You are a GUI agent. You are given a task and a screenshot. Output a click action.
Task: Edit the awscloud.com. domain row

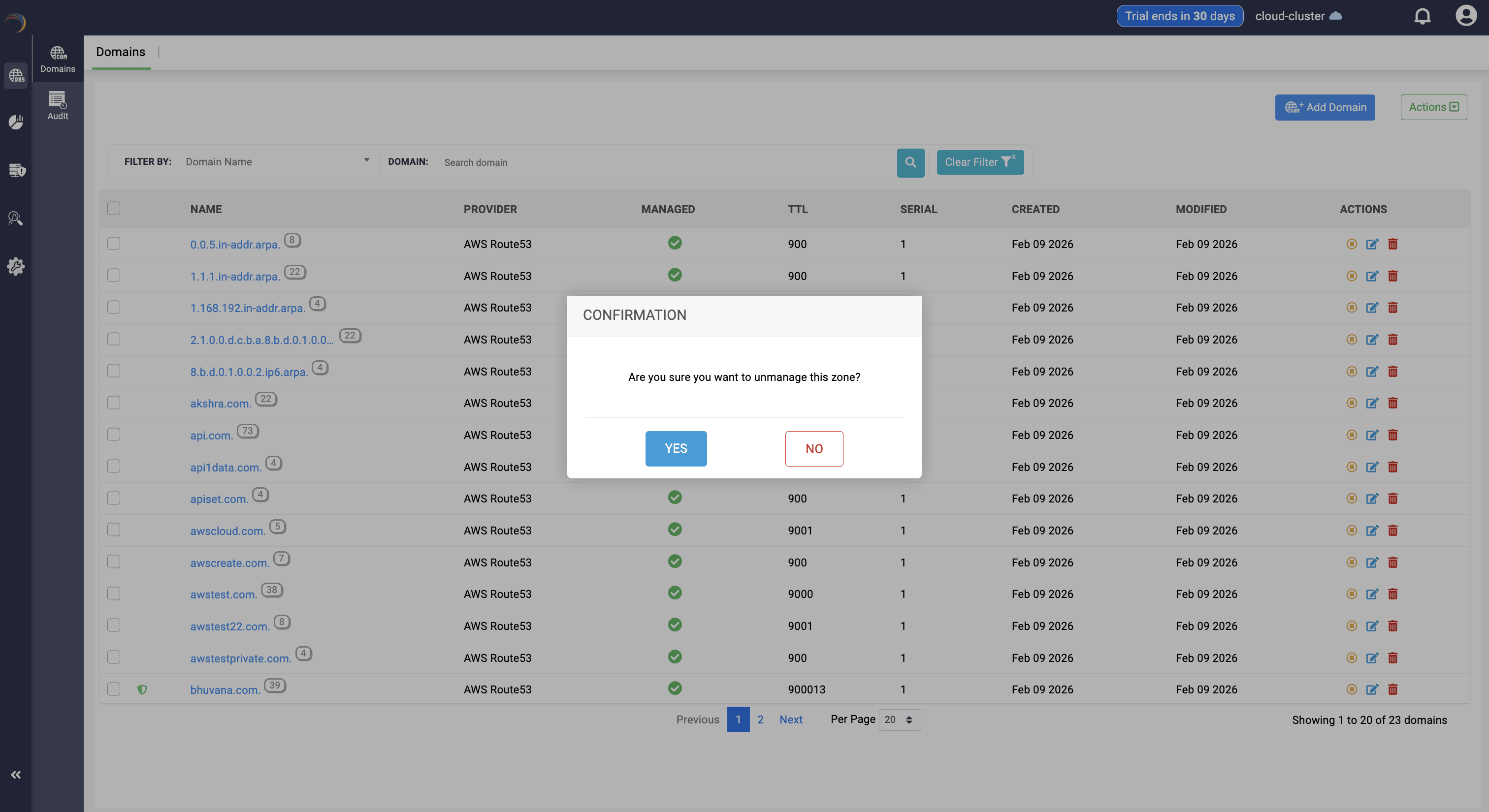click(x=1372, y=530)
